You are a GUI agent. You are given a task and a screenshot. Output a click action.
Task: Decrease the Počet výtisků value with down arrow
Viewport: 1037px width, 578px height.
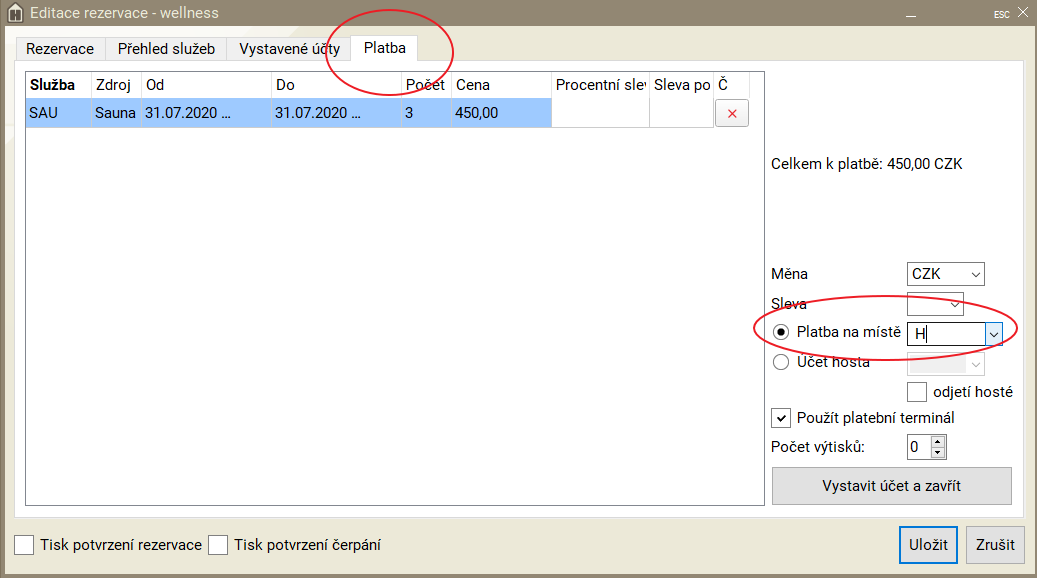click(937, 453)
